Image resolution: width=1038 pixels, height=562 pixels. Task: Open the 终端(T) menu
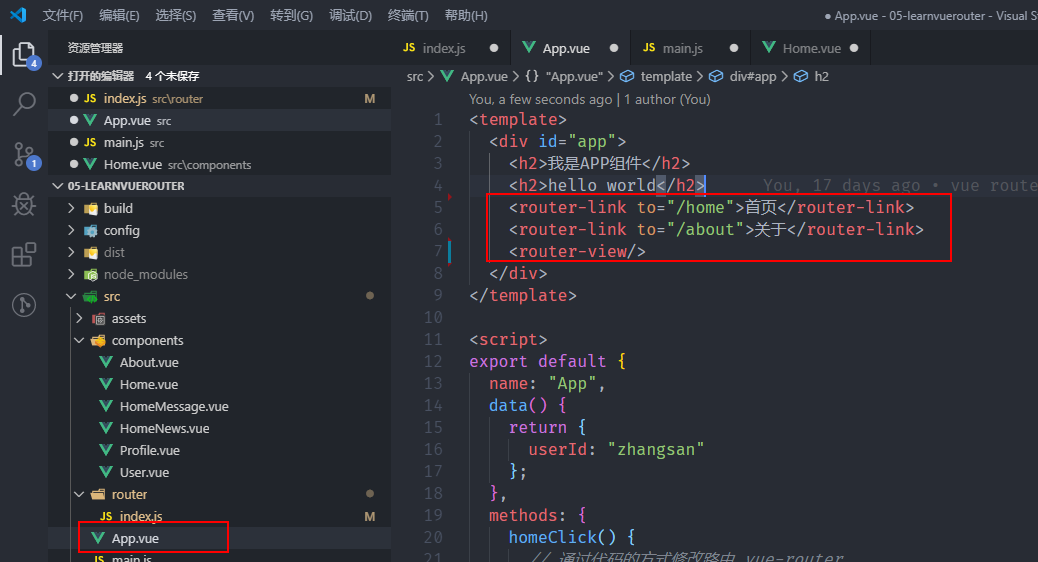[x=408, y=15]
